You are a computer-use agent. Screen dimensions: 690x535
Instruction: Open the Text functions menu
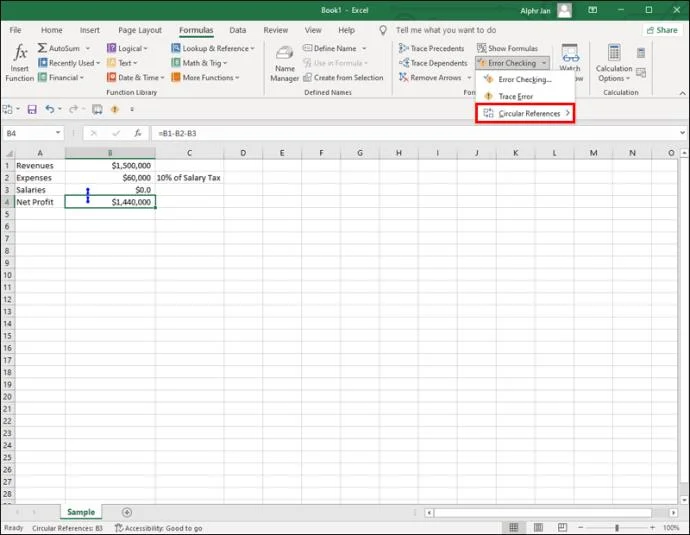123,63
